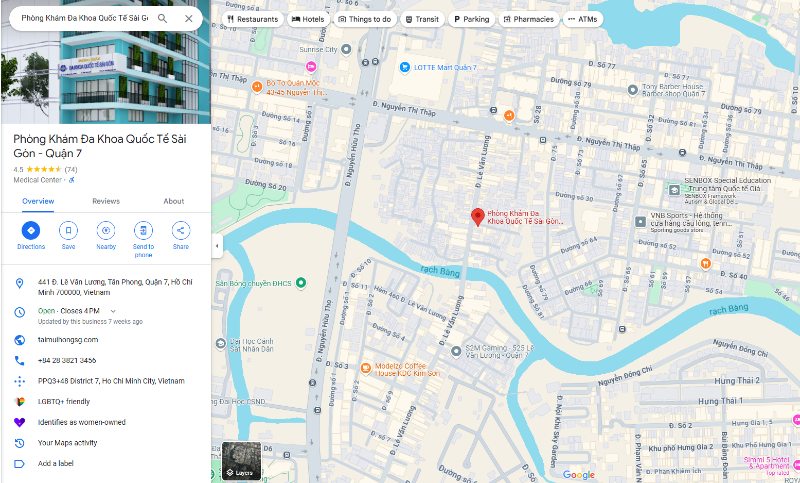The width and height of the screenshot is (800, 483).
Task: Click the orange restaurant marker near Đ. Số 40
Action: pyautogui.click(x=705, y=264)
